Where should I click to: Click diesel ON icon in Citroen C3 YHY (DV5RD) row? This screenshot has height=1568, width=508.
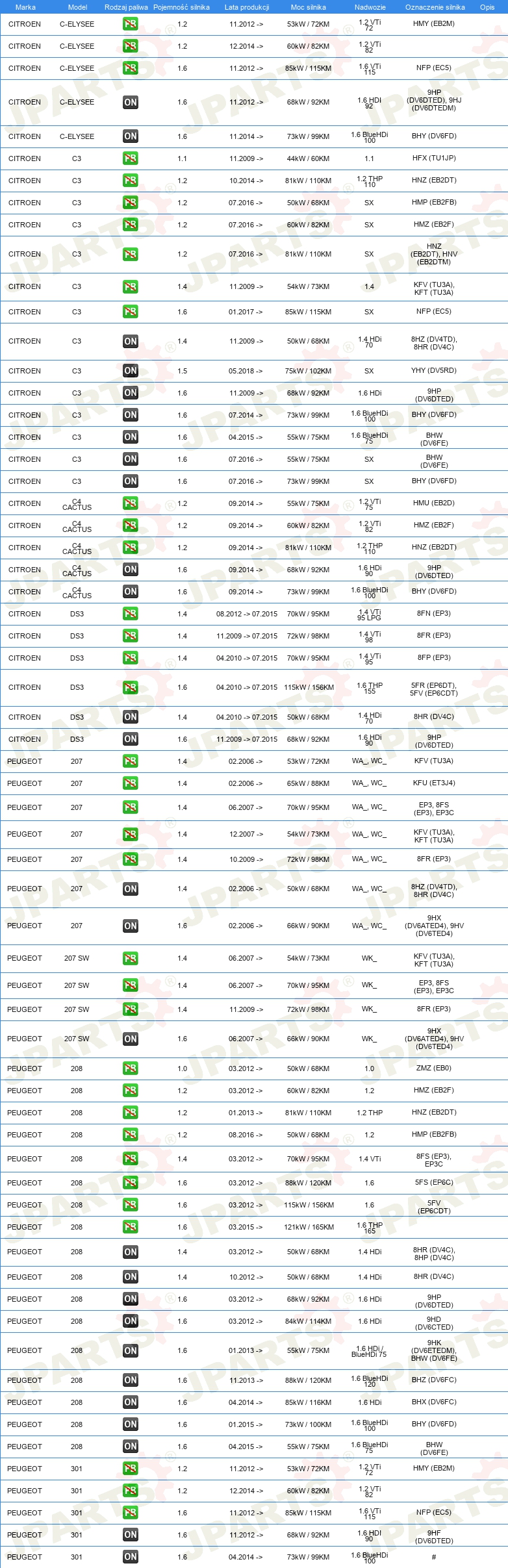coord(131,371)
